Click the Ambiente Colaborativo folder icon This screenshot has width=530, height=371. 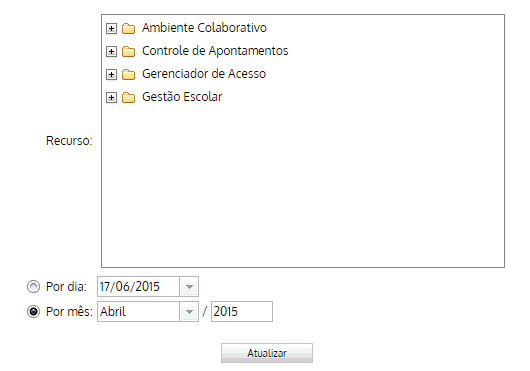point(128,28)
